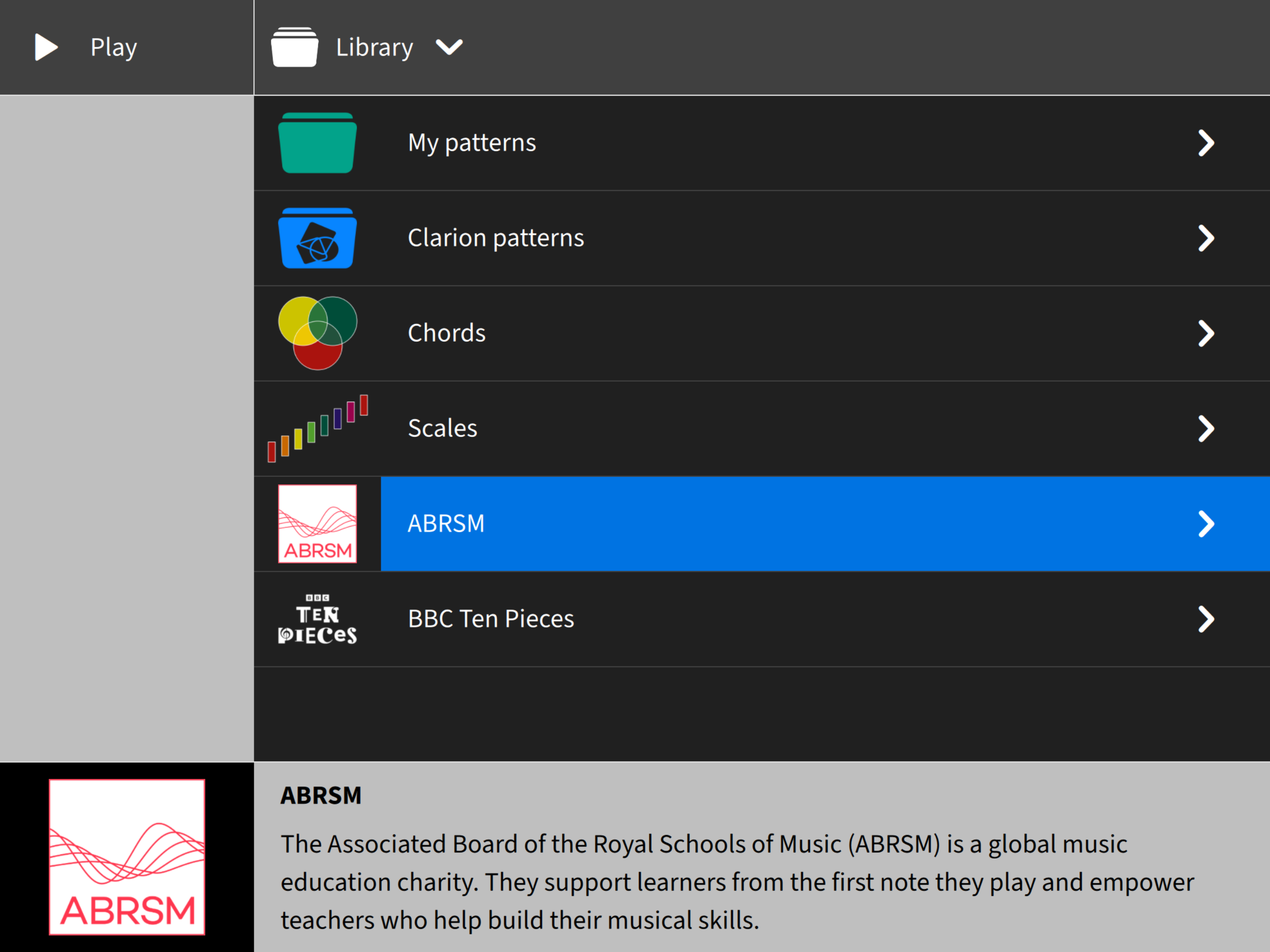Click the BBC Ten Pieces logo icon

317,619
